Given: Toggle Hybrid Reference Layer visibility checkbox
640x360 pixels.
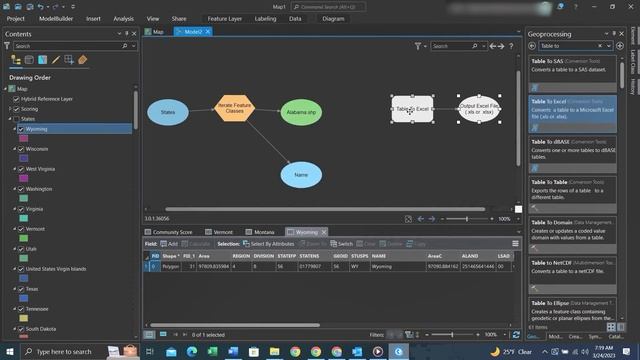Looking at the screenshot, I should tap(16, 99).
